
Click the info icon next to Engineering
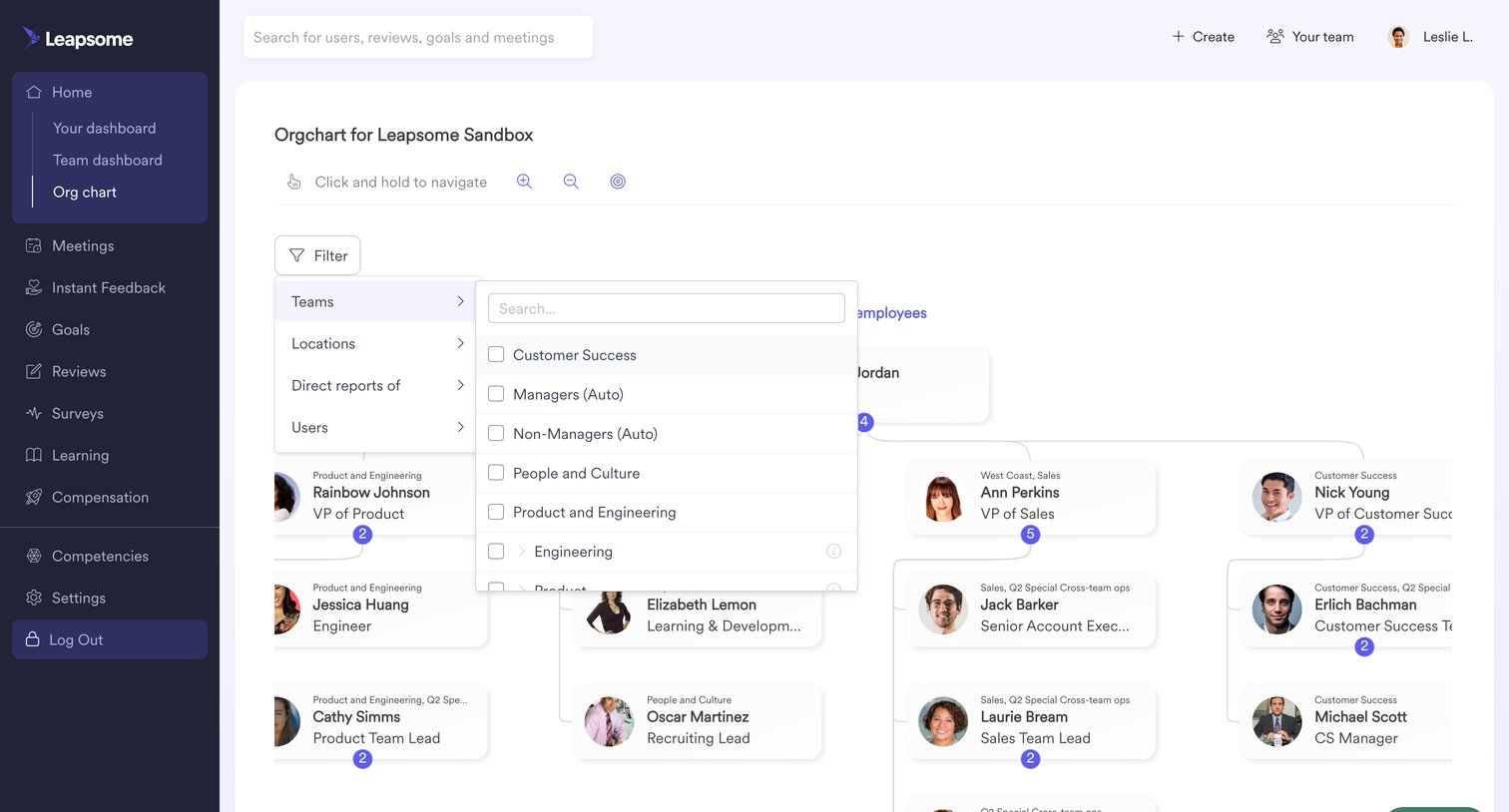point(834,552)
